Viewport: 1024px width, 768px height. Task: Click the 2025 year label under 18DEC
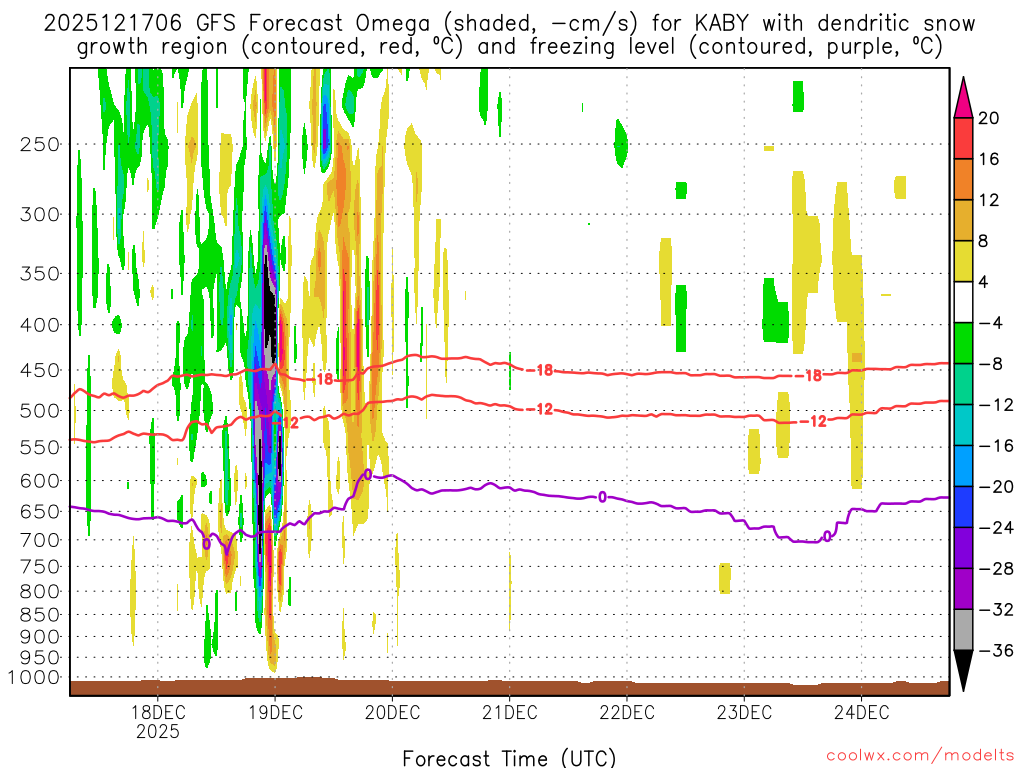157,732
